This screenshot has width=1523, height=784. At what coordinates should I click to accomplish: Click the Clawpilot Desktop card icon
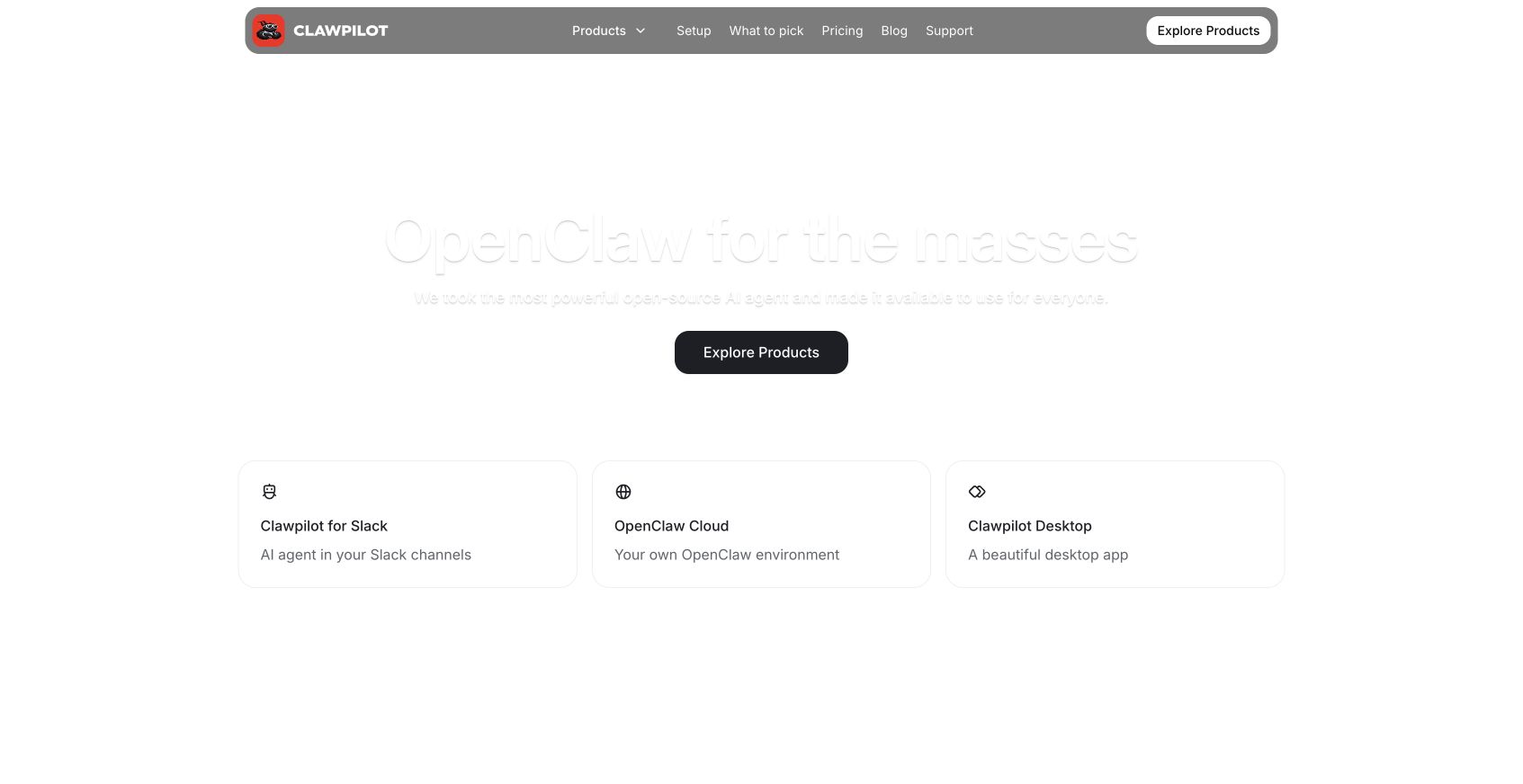point(977,492)
